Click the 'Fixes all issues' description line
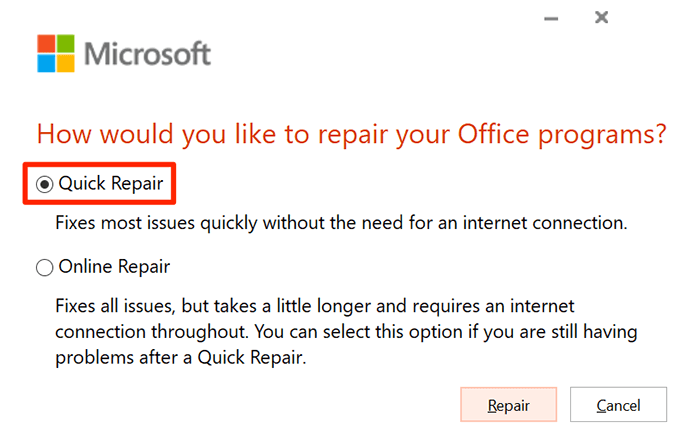This screenshot has width=680, height=434. click(x=334, y=306)
